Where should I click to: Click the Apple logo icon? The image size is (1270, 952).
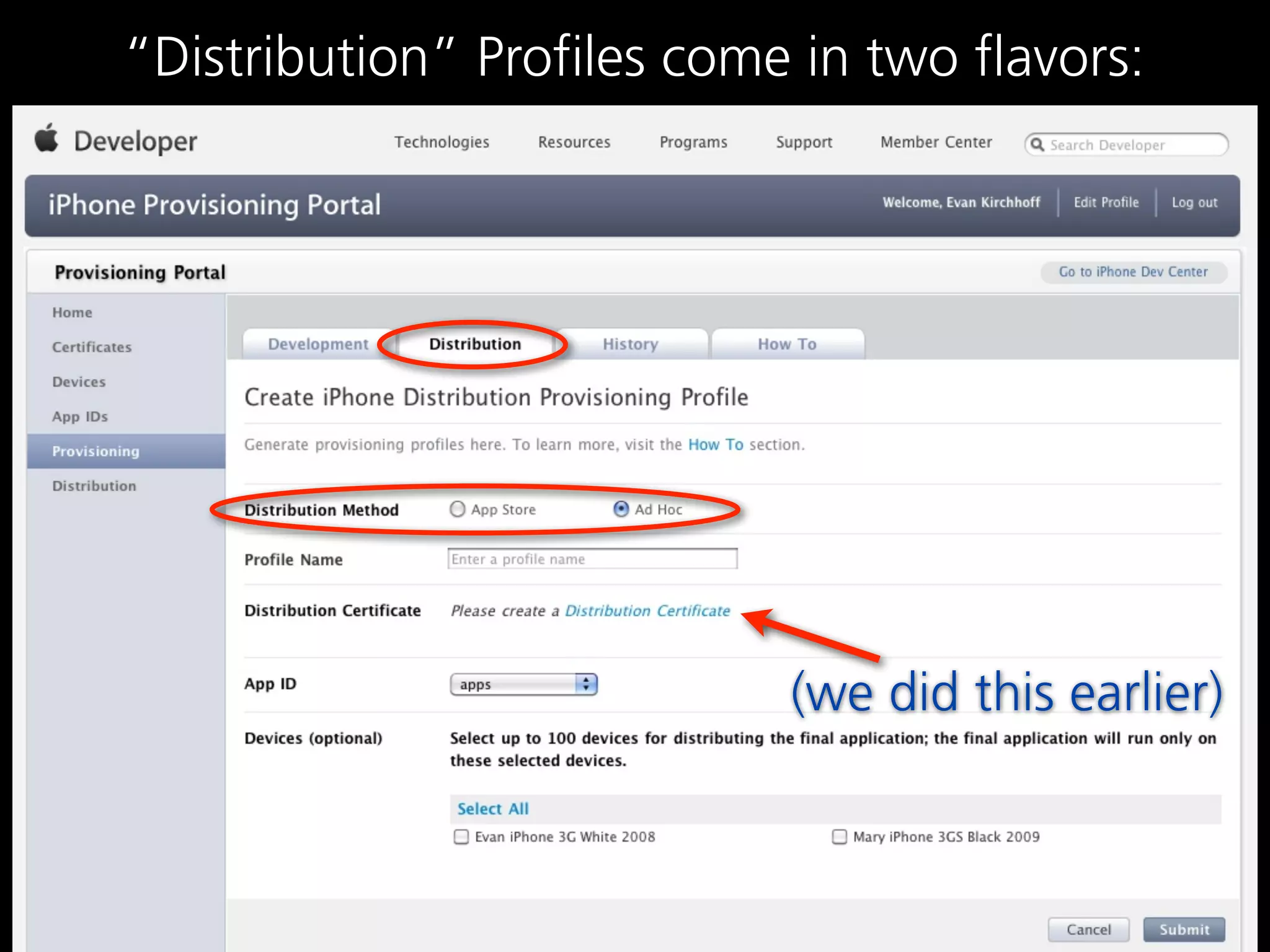point(47,139)
